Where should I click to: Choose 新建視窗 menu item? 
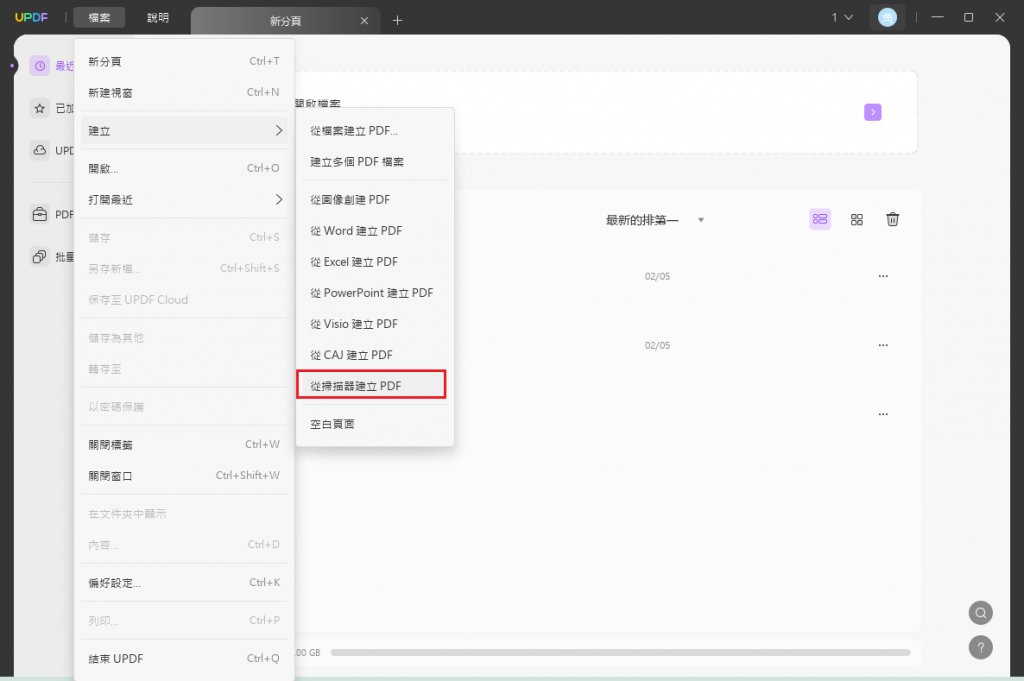pos(184,93)
